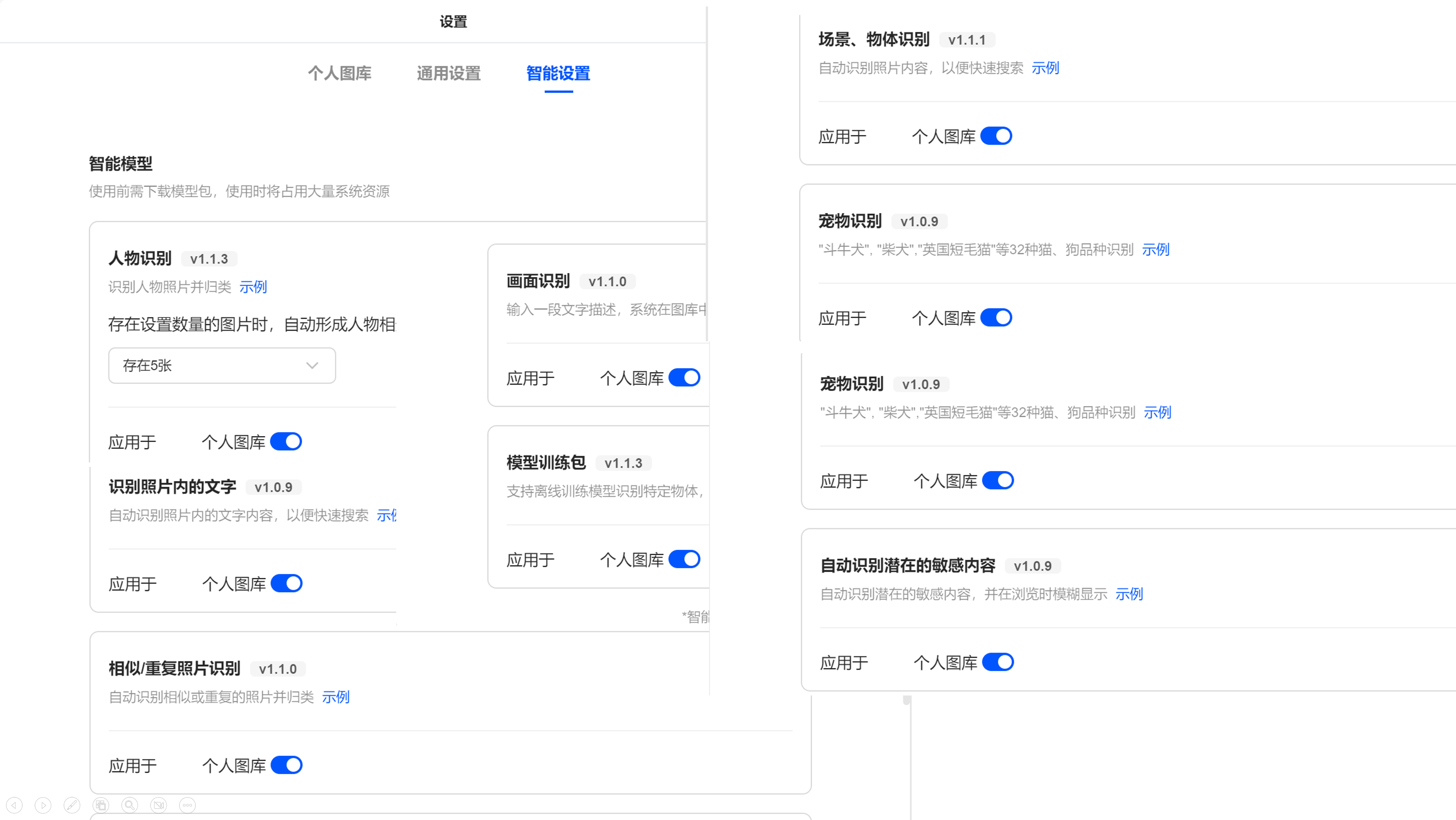Click the camera-off icon

point(159,805)
